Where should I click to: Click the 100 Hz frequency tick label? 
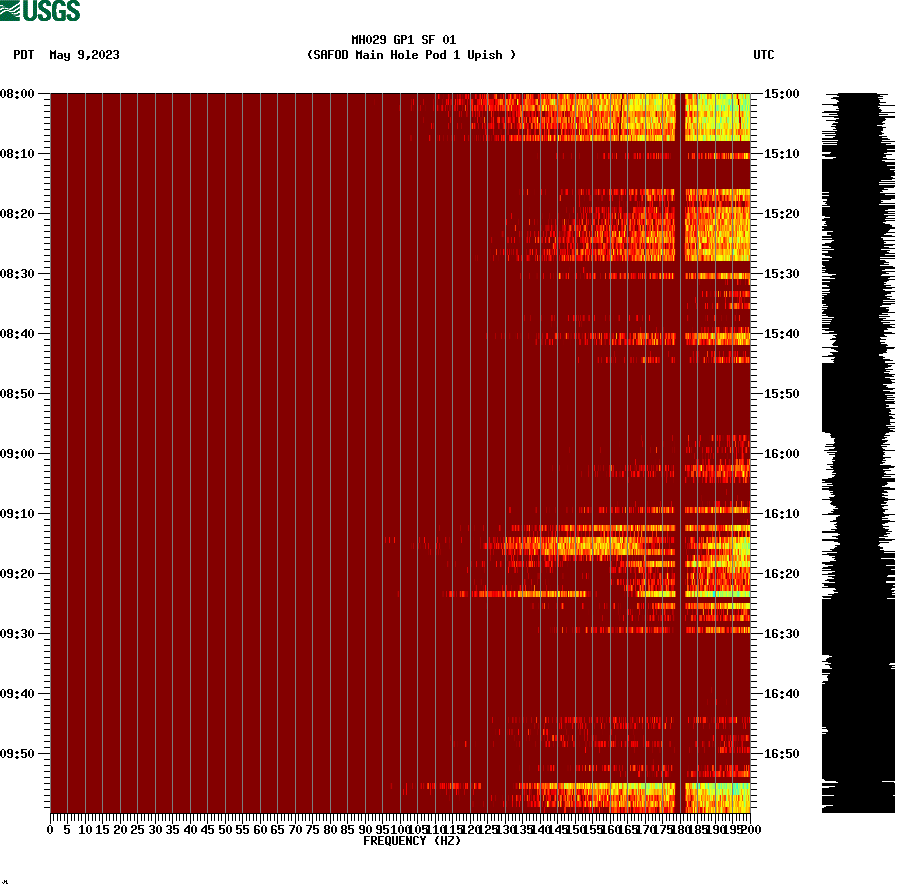pos(398,827)
